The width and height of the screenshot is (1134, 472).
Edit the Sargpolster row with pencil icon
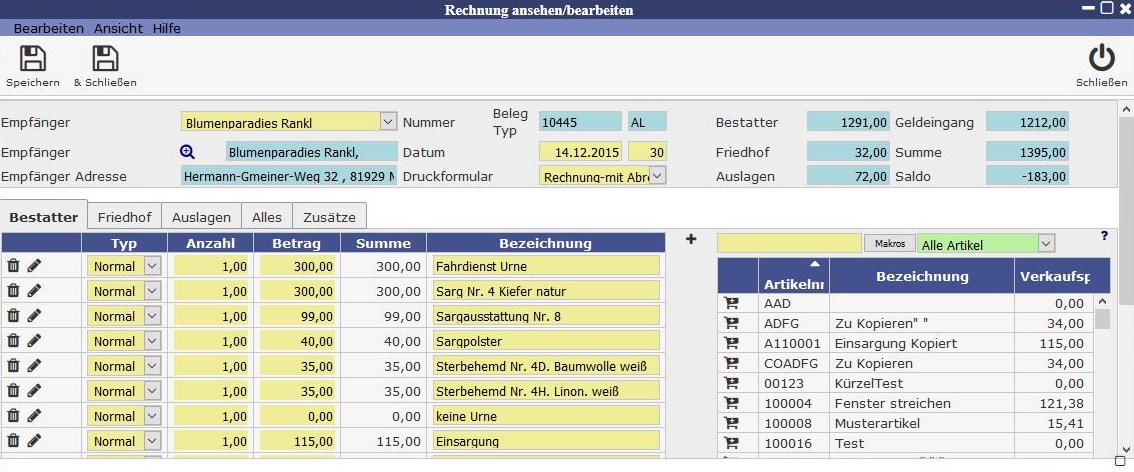tap(35, 341)
